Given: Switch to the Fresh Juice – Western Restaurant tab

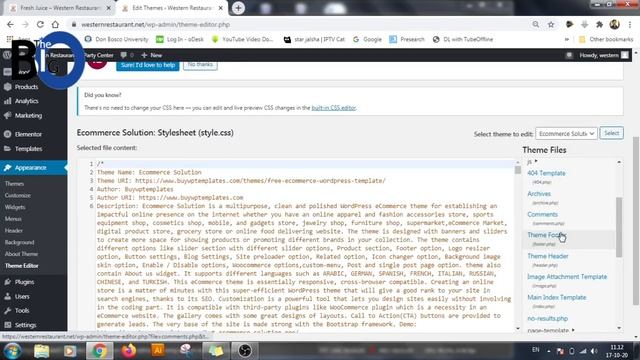Looking at the screenshot, I should pos(60,8).
